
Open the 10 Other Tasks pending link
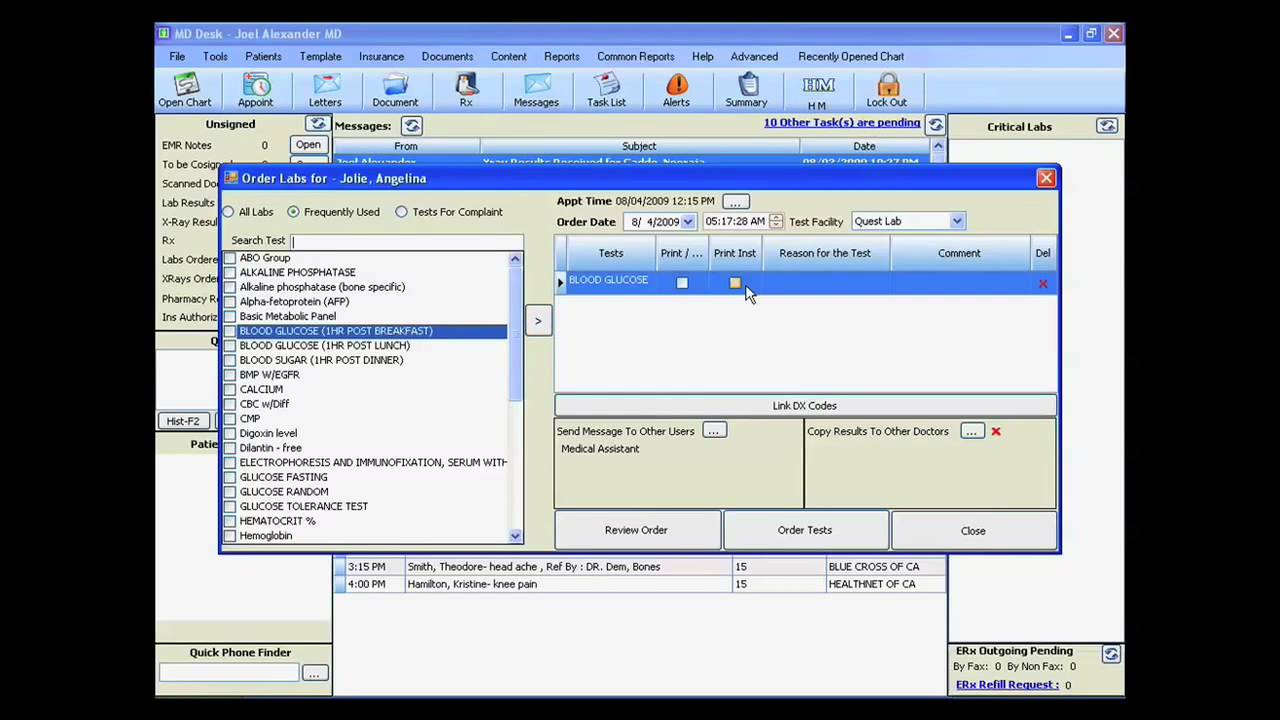[842, 123]
